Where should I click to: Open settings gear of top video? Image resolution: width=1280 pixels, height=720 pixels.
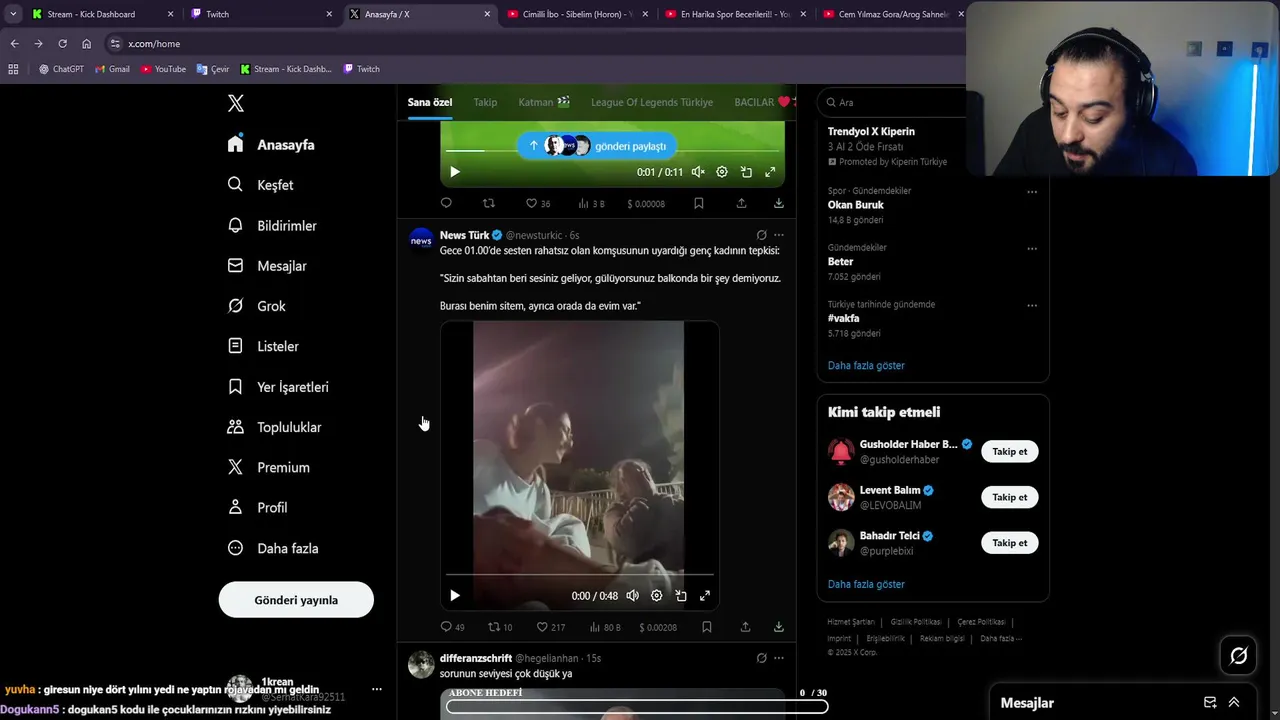(x=722, y=172)
